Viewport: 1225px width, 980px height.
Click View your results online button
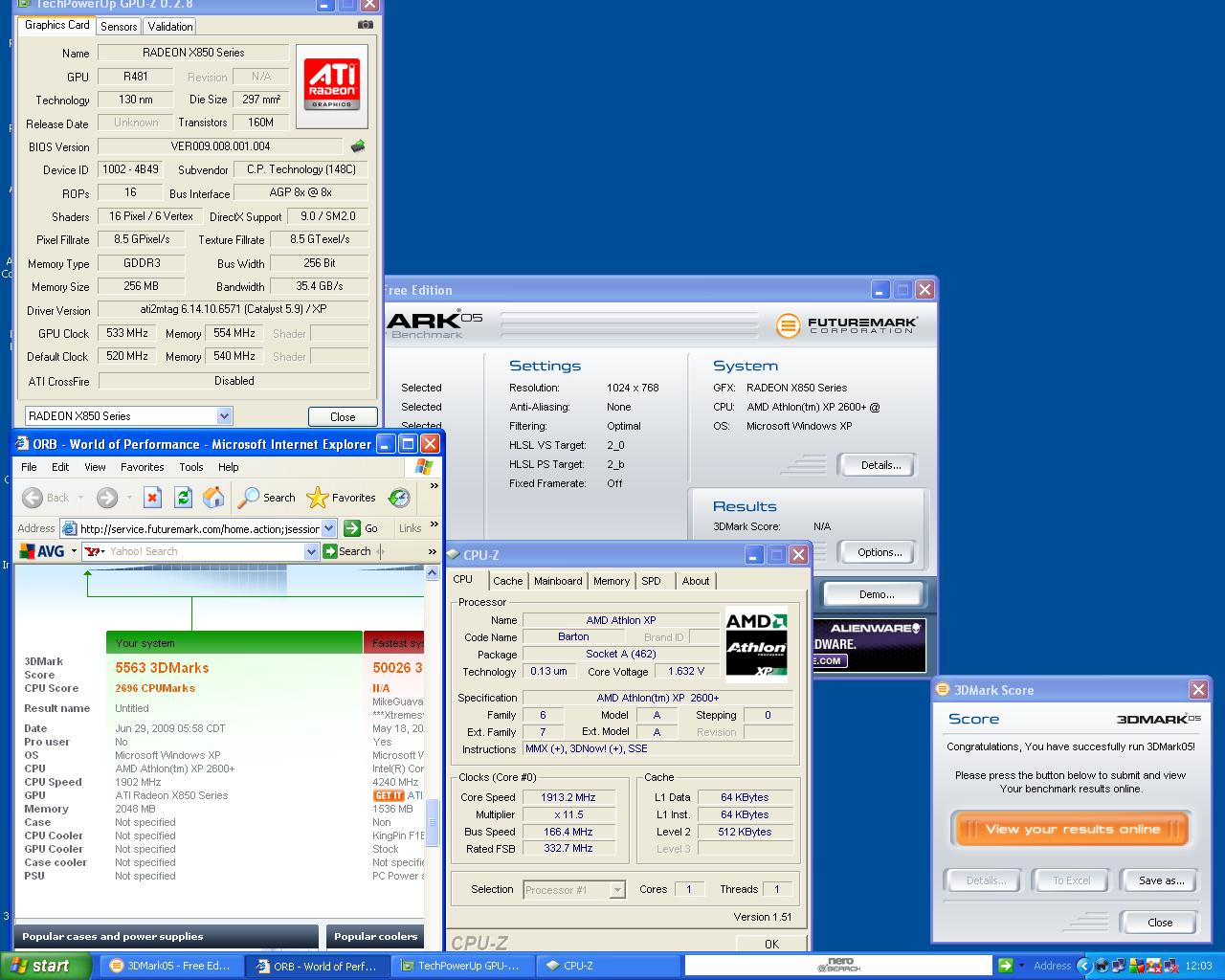1072,830
